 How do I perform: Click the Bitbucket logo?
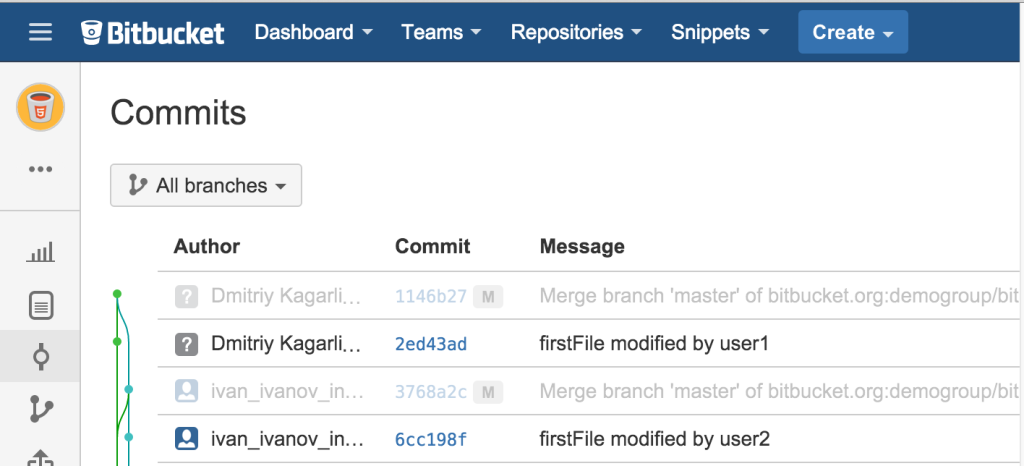point(153,32)
